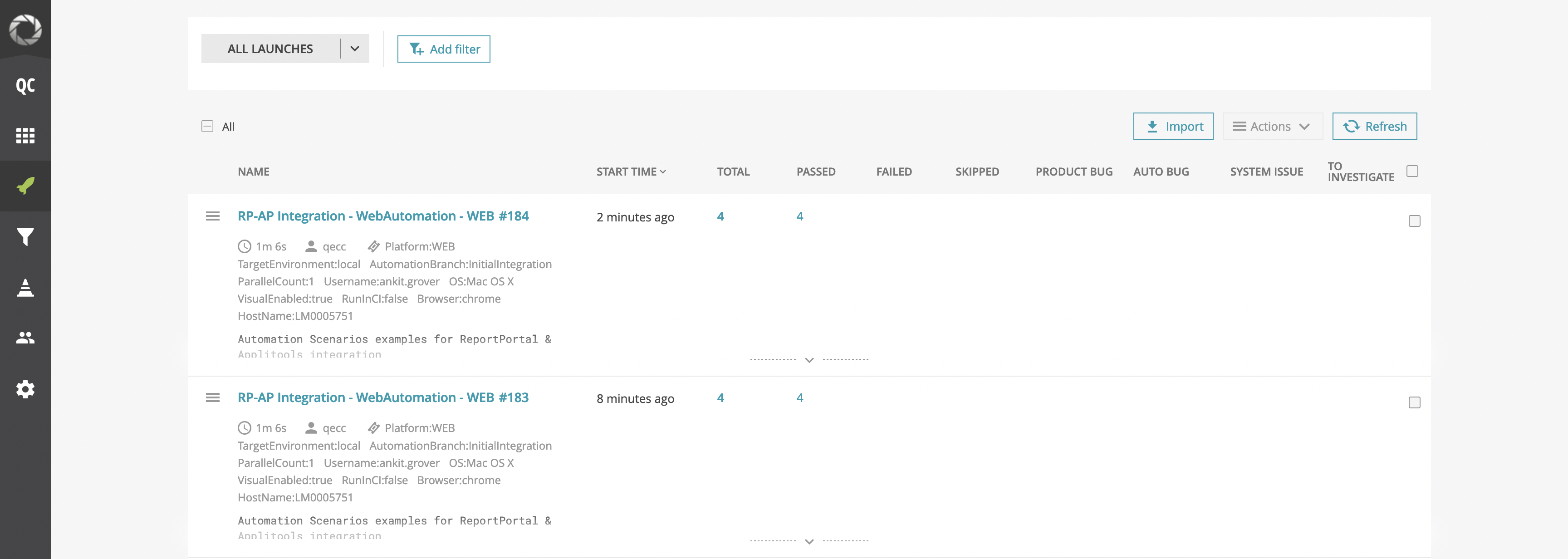The image size is (1568, 559).
Task: Click the passed count for launch #184
Action: click(800, 216)
